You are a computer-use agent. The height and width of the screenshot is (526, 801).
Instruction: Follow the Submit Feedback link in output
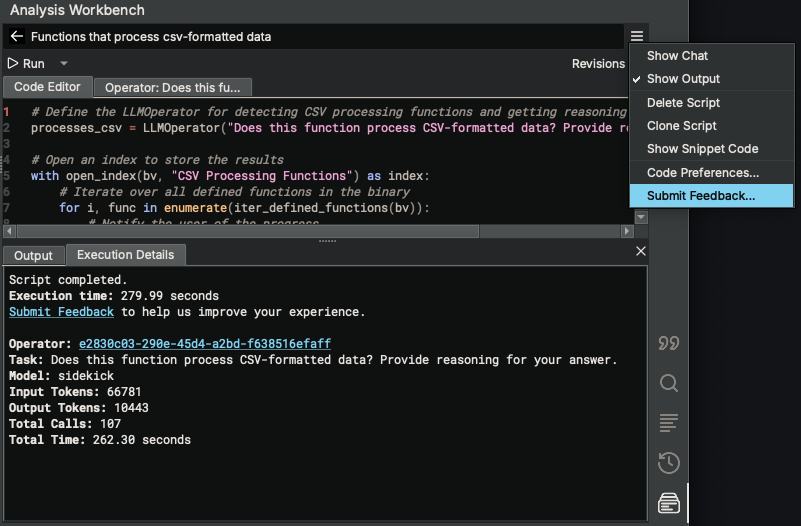click(x=61, y=312)
